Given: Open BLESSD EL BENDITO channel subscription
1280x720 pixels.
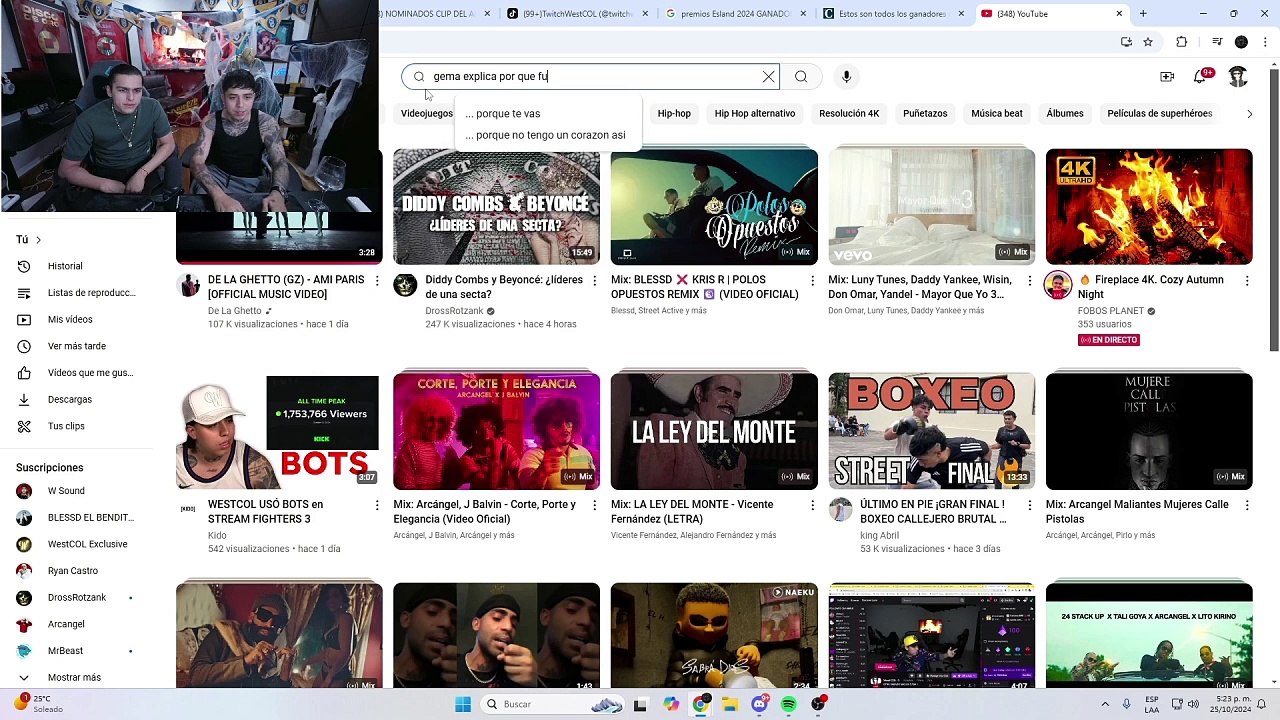Looking at the screenshot, I should click(x=76, y=518).
